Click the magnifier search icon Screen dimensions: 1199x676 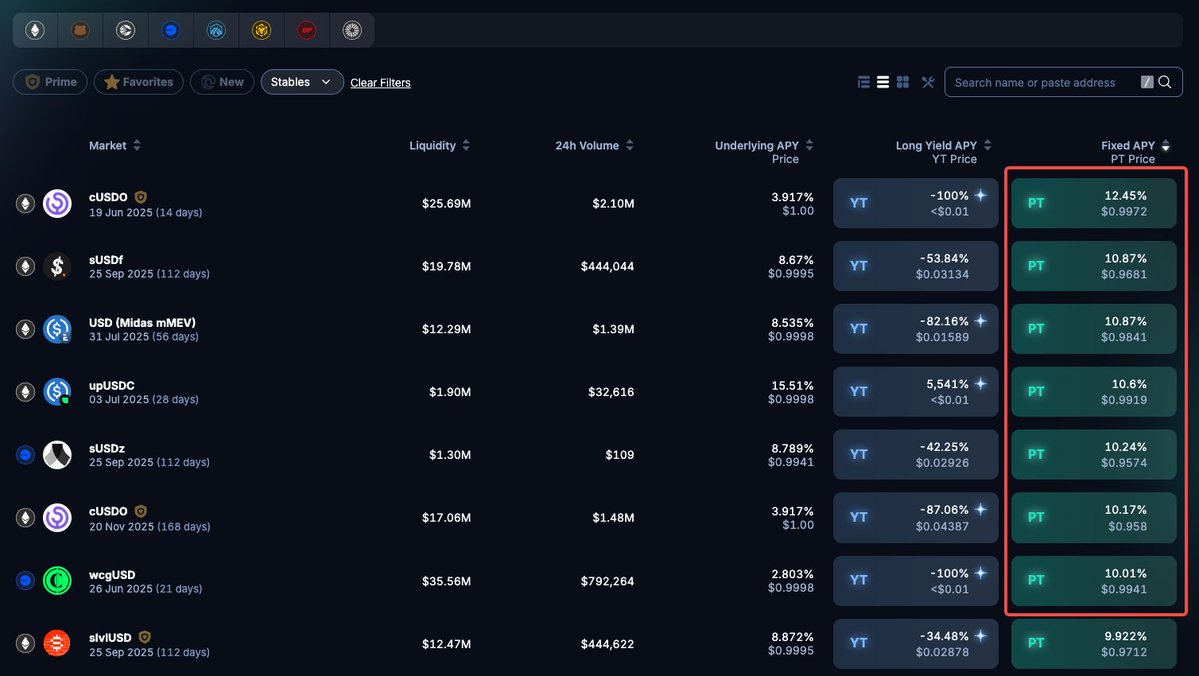pos(1165,82)
